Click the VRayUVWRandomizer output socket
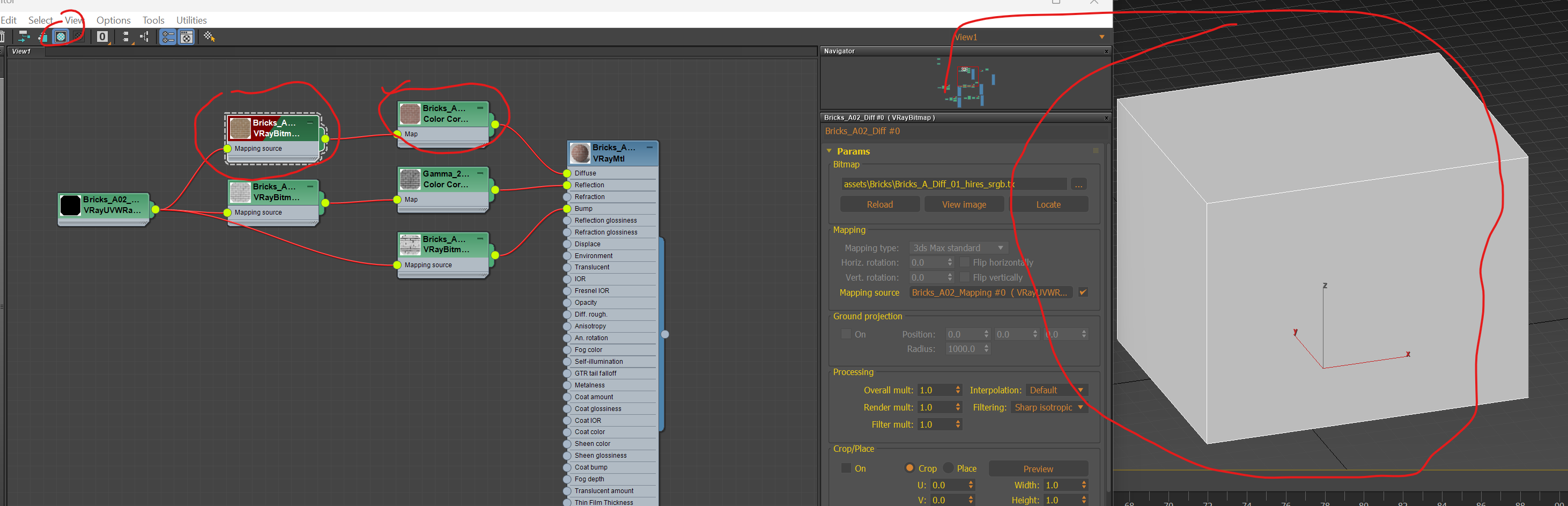Viewport: 1568px width, 506px height. pos(155,209)
